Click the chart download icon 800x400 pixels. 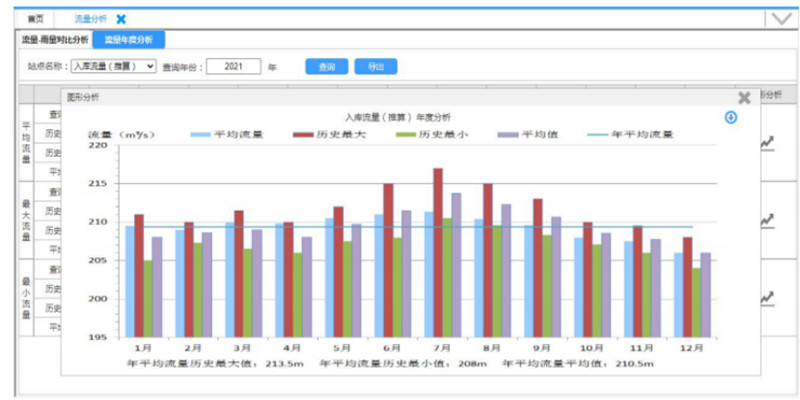[x=731, y=117]
